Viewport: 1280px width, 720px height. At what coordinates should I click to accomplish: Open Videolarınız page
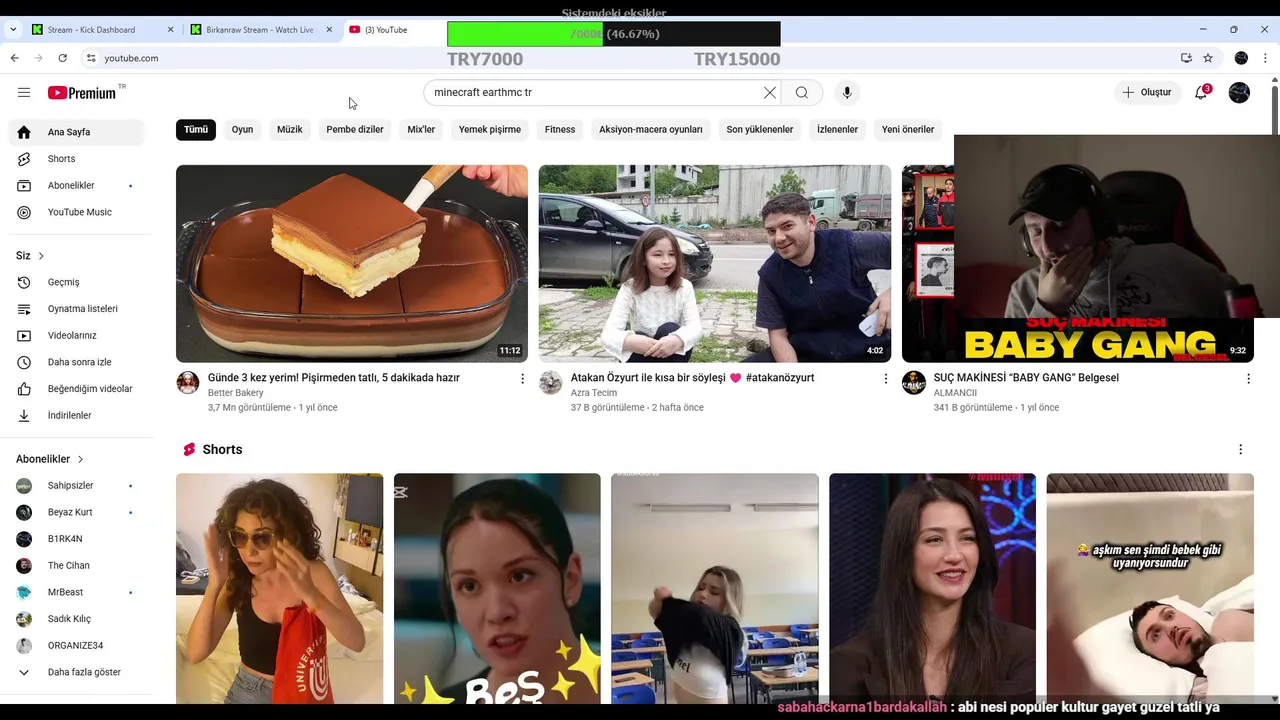76,336
